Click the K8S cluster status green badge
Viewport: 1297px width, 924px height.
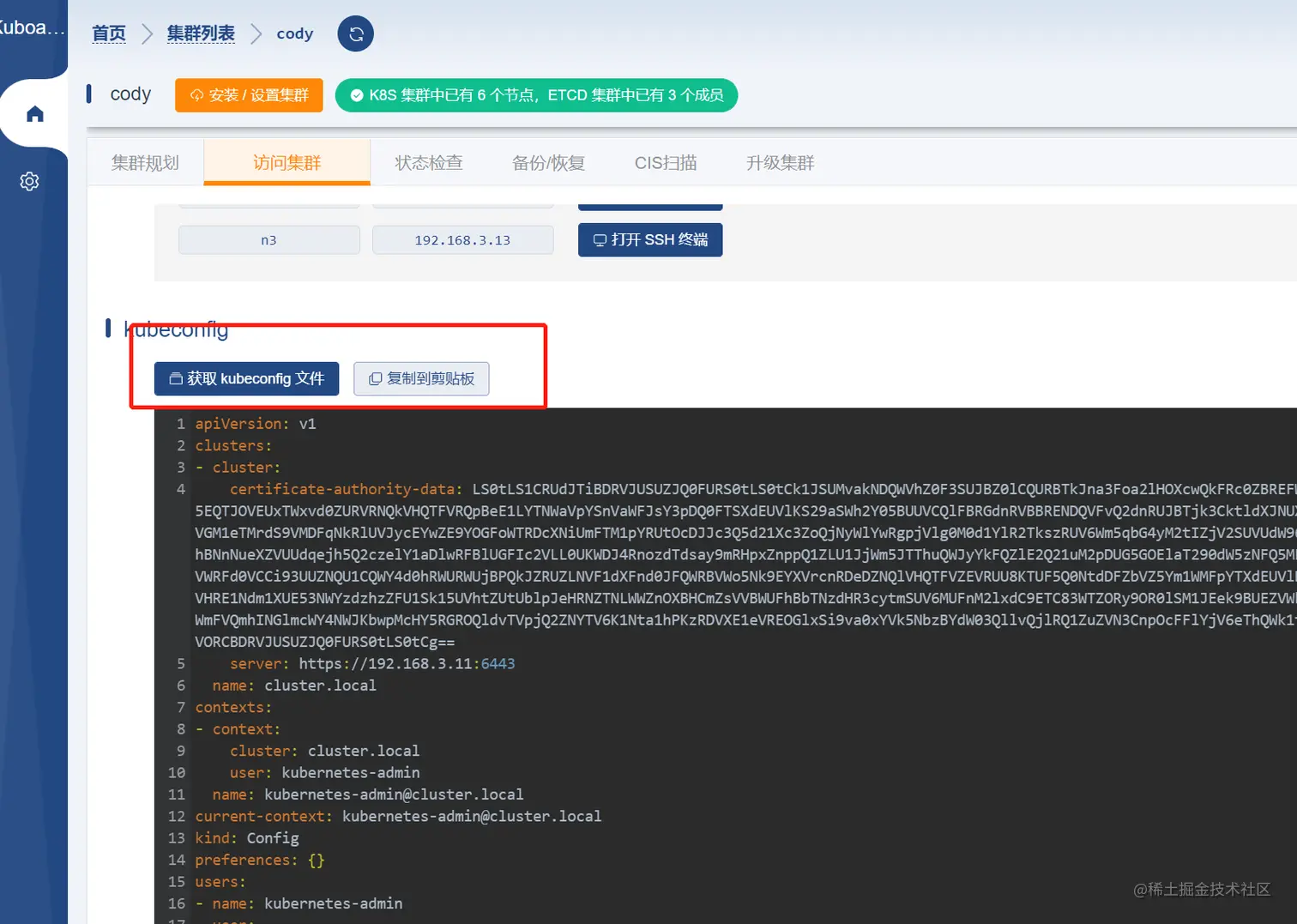(537, 95)
